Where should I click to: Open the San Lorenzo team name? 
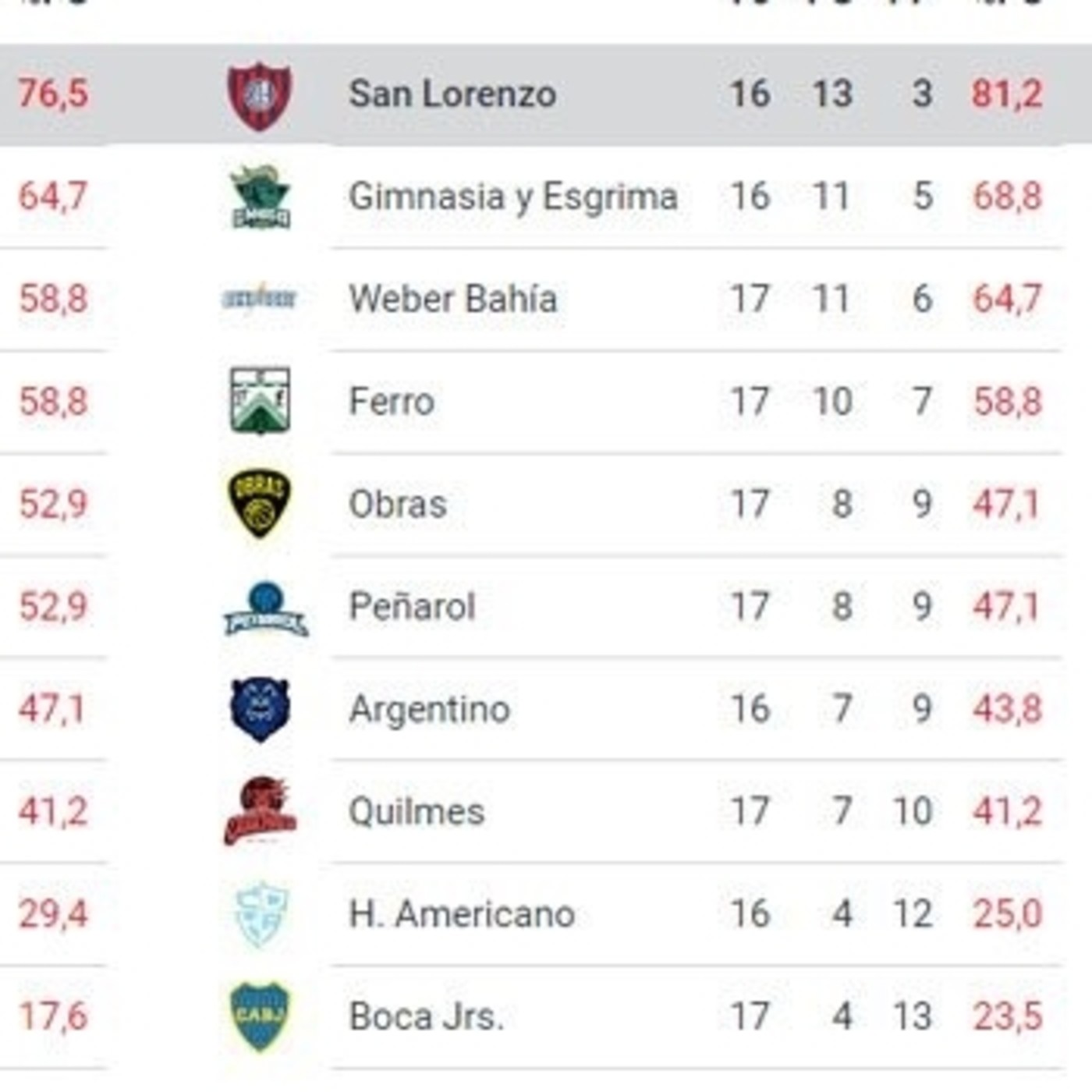(x=452, y=94)
